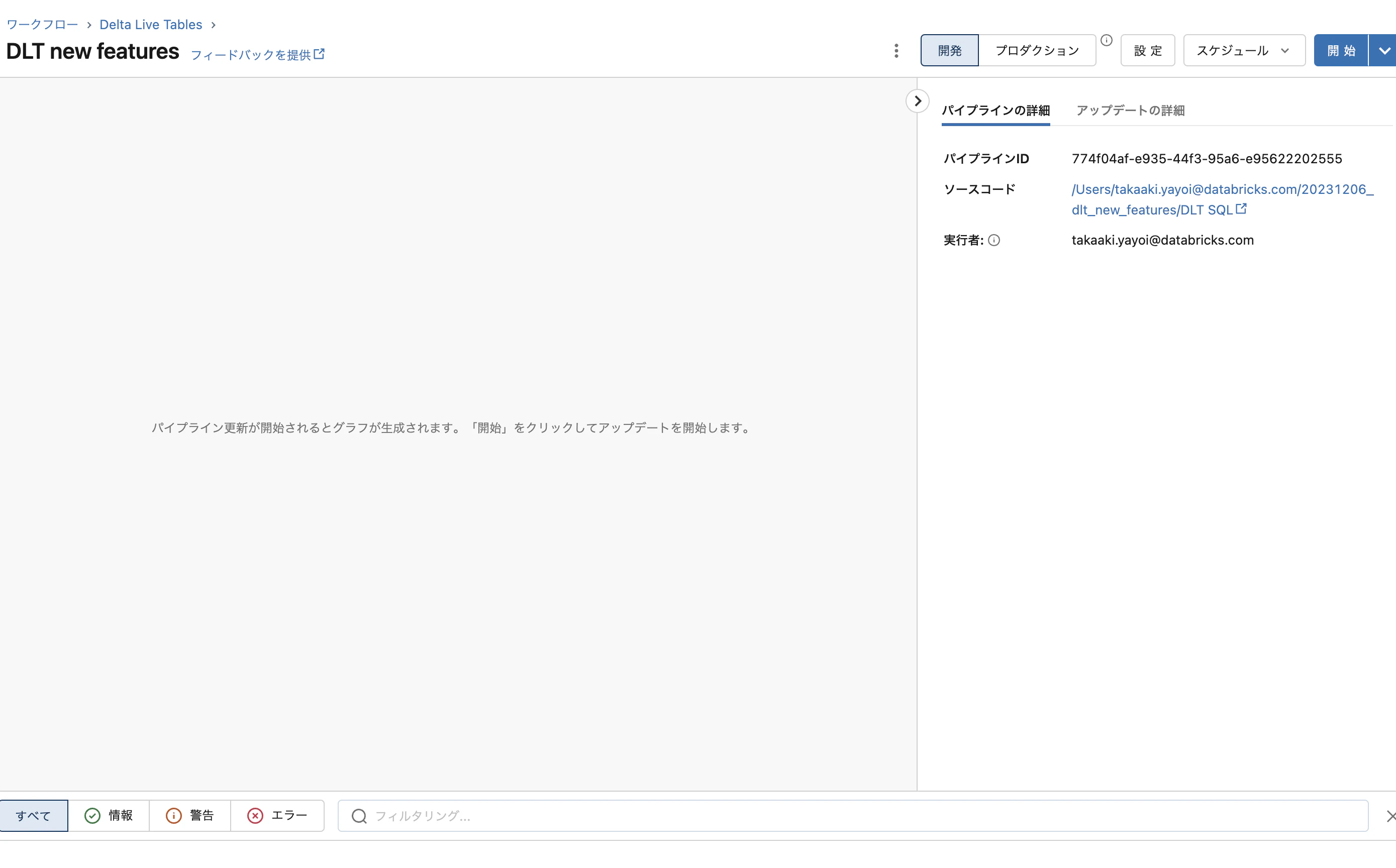Select 開発 mode
Screen dimensions: 1396x868
pos(949,50)
